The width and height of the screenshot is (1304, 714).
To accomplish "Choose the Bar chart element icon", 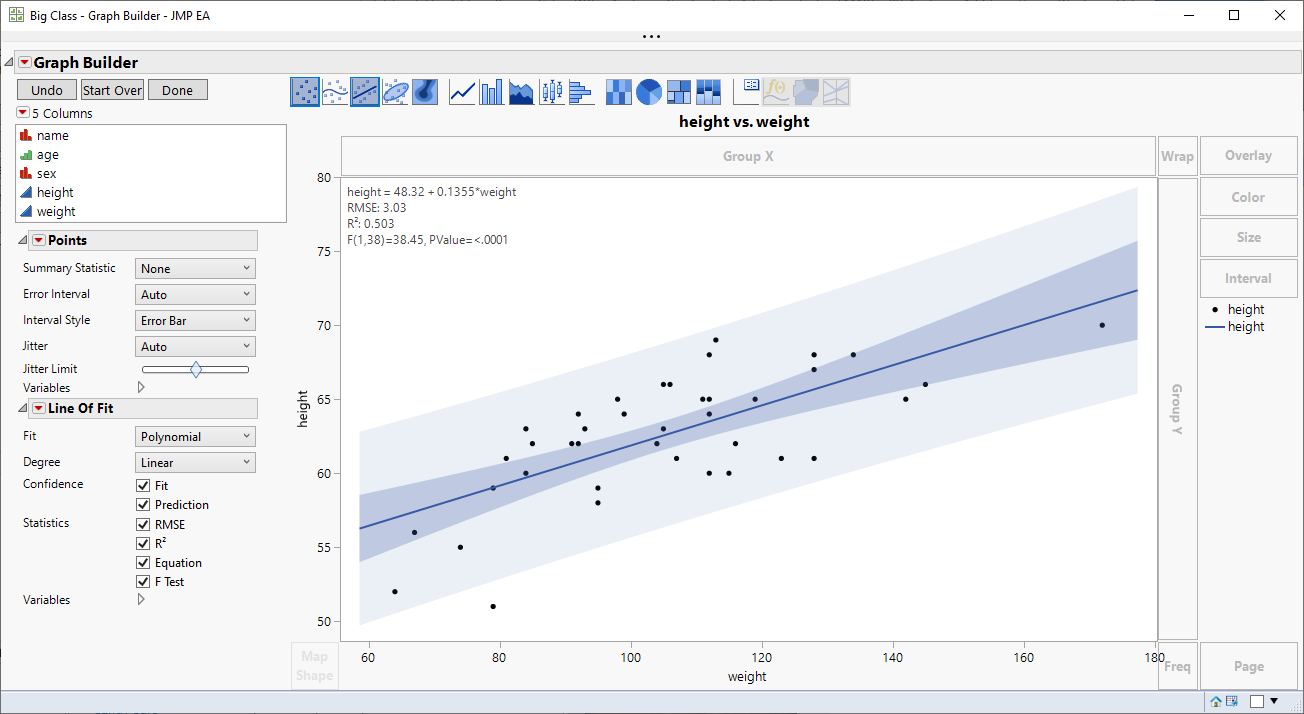I will coord(491,91).
